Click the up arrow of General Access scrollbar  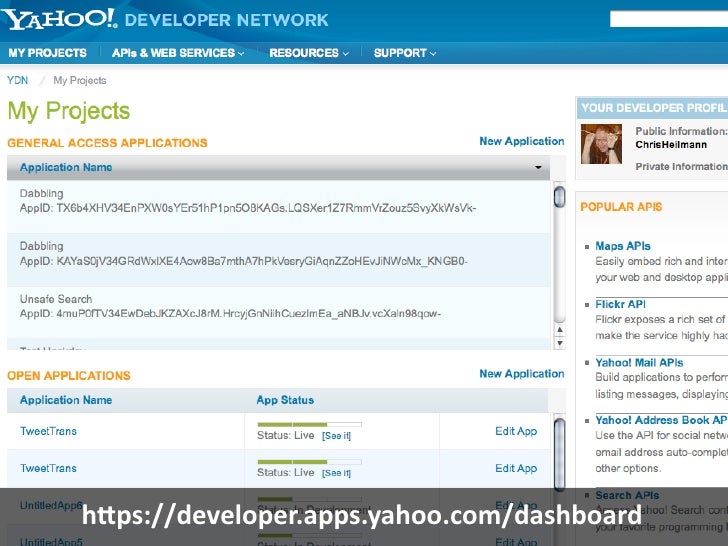coord(560,330)
